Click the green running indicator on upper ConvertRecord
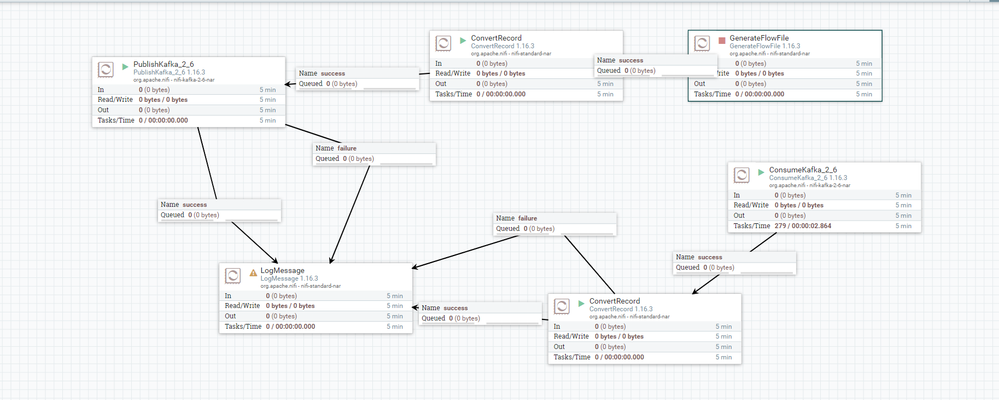The height and width of the screenshot is (400, 999). coord(463,39)
